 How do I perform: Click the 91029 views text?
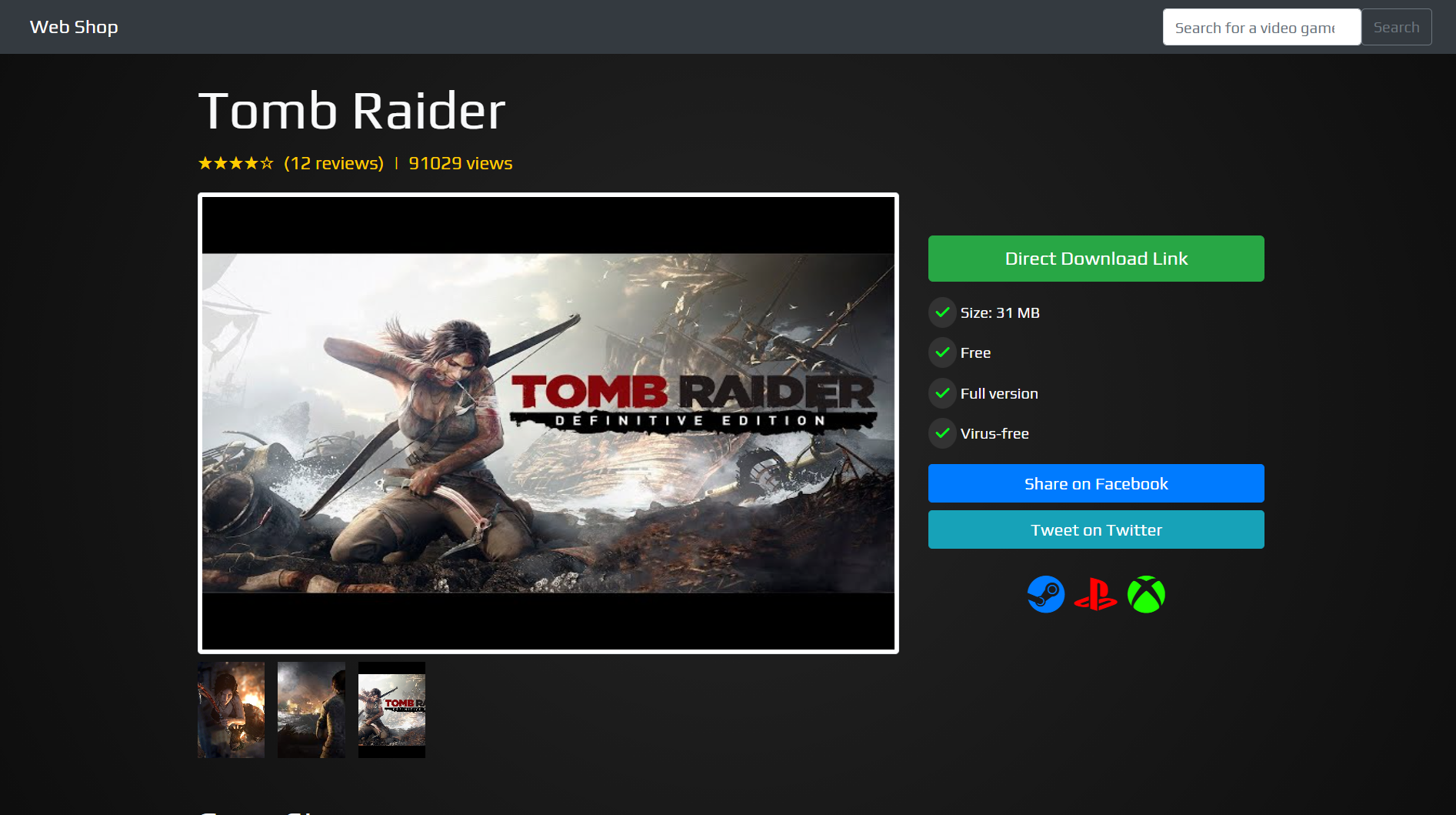[x=460, y=163]
